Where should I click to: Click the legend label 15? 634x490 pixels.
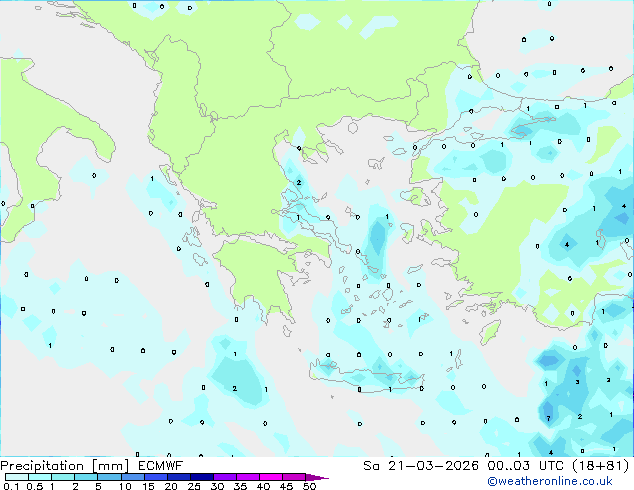(148, 486)
